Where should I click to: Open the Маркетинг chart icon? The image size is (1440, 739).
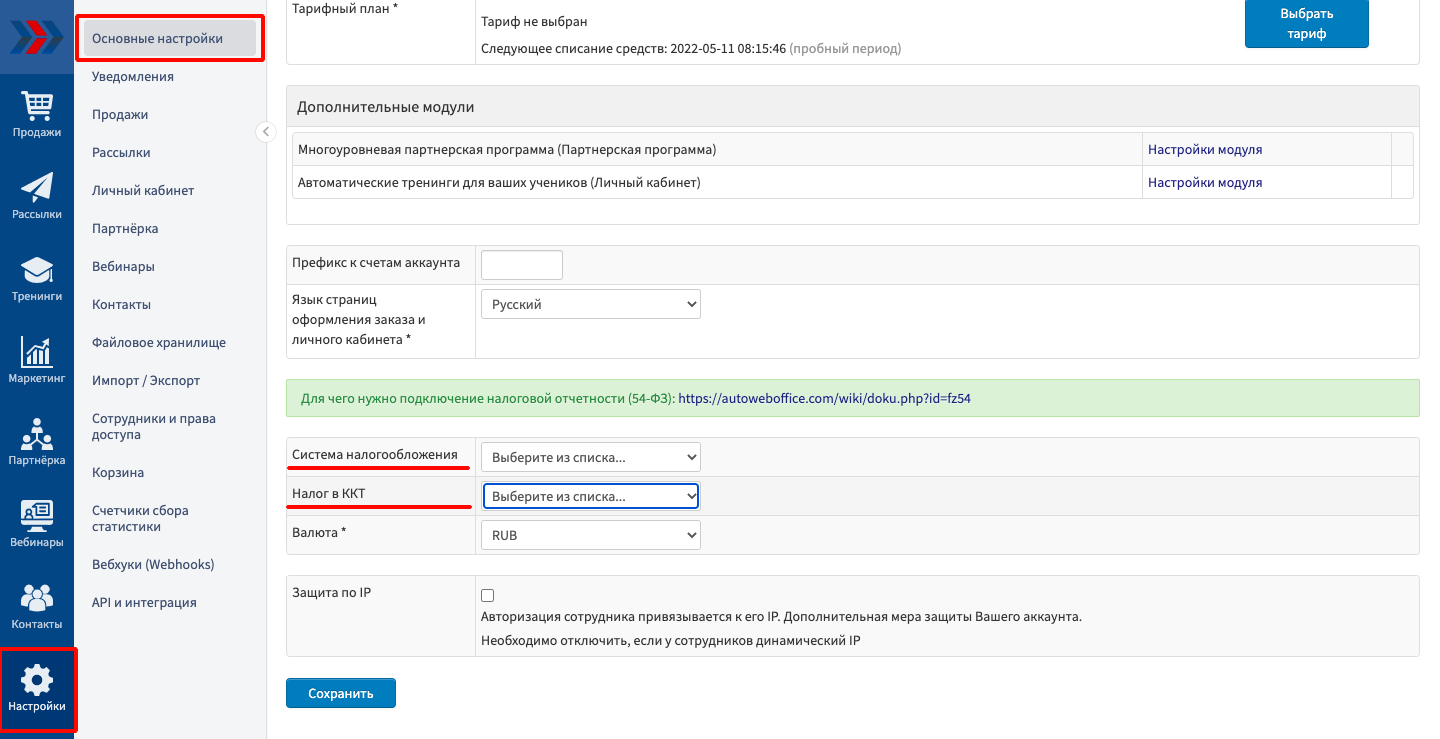coord(37,353)
